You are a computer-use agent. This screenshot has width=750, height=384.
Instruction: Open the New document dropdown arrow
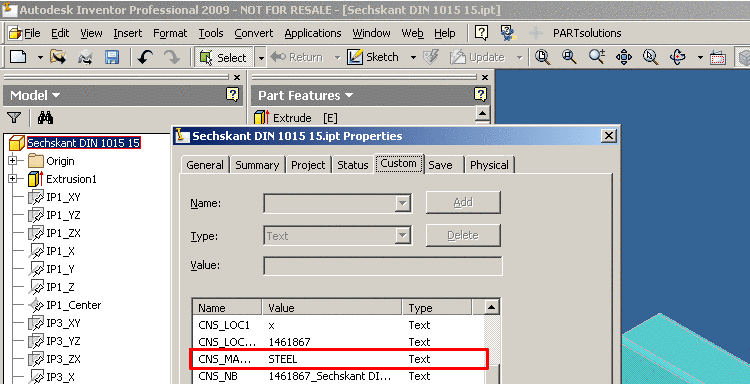(40, 58)
